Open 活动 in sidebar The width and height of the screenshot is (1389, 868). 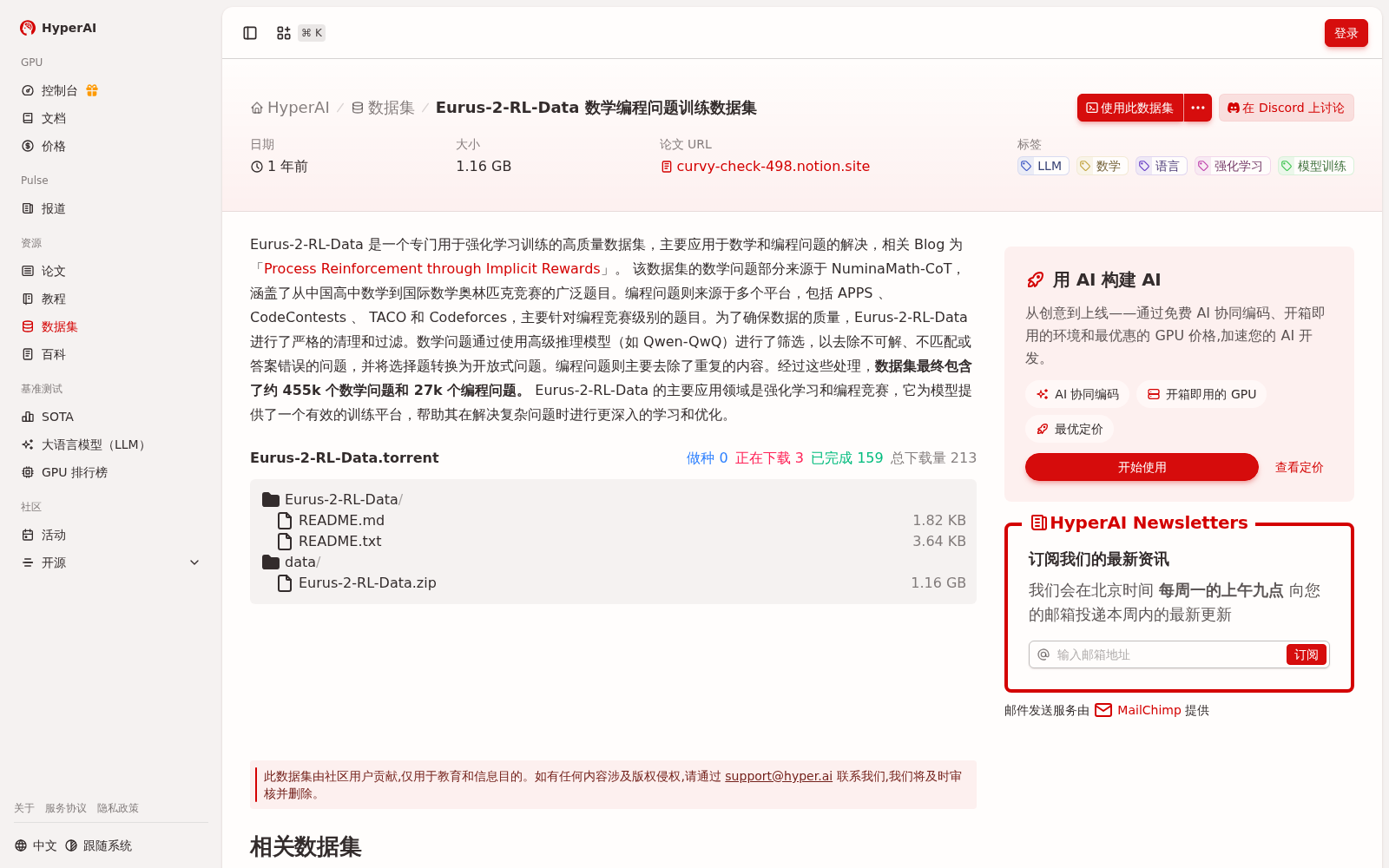(x=111, y=535)
